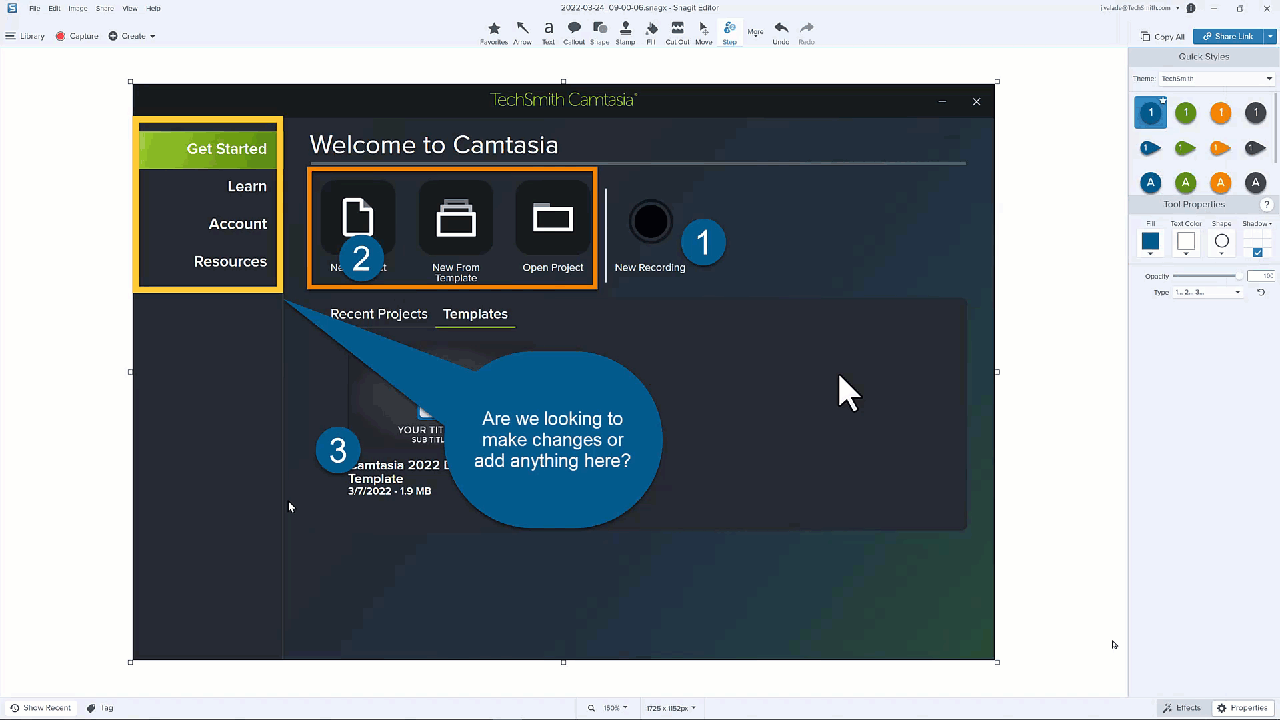Click New Recording in Camtasia image

[x=650, y=237]
